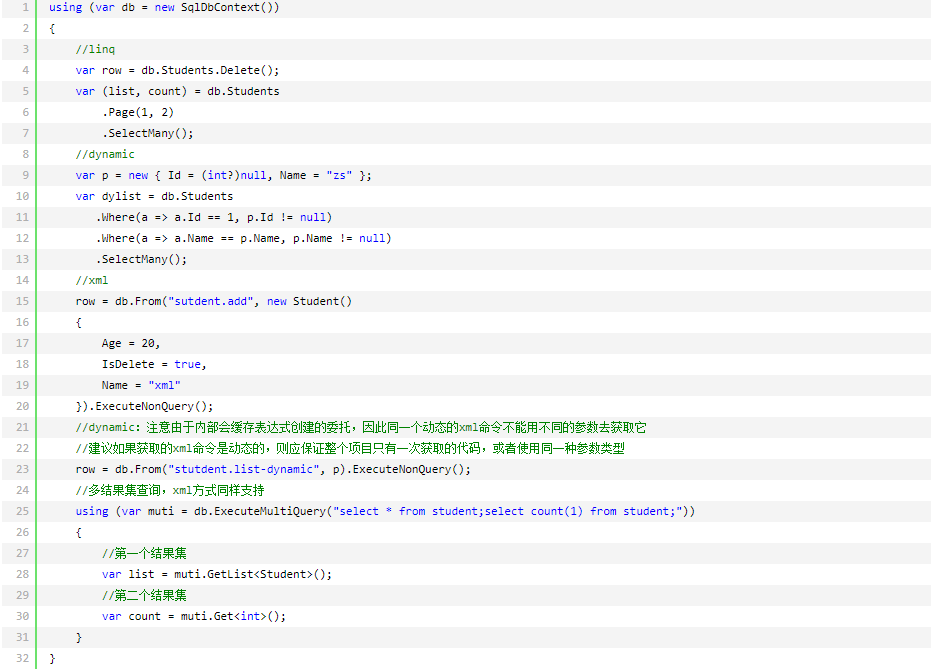Click '}).ExecuteNonQuery();' on line 20

click(x=144, y=407)
